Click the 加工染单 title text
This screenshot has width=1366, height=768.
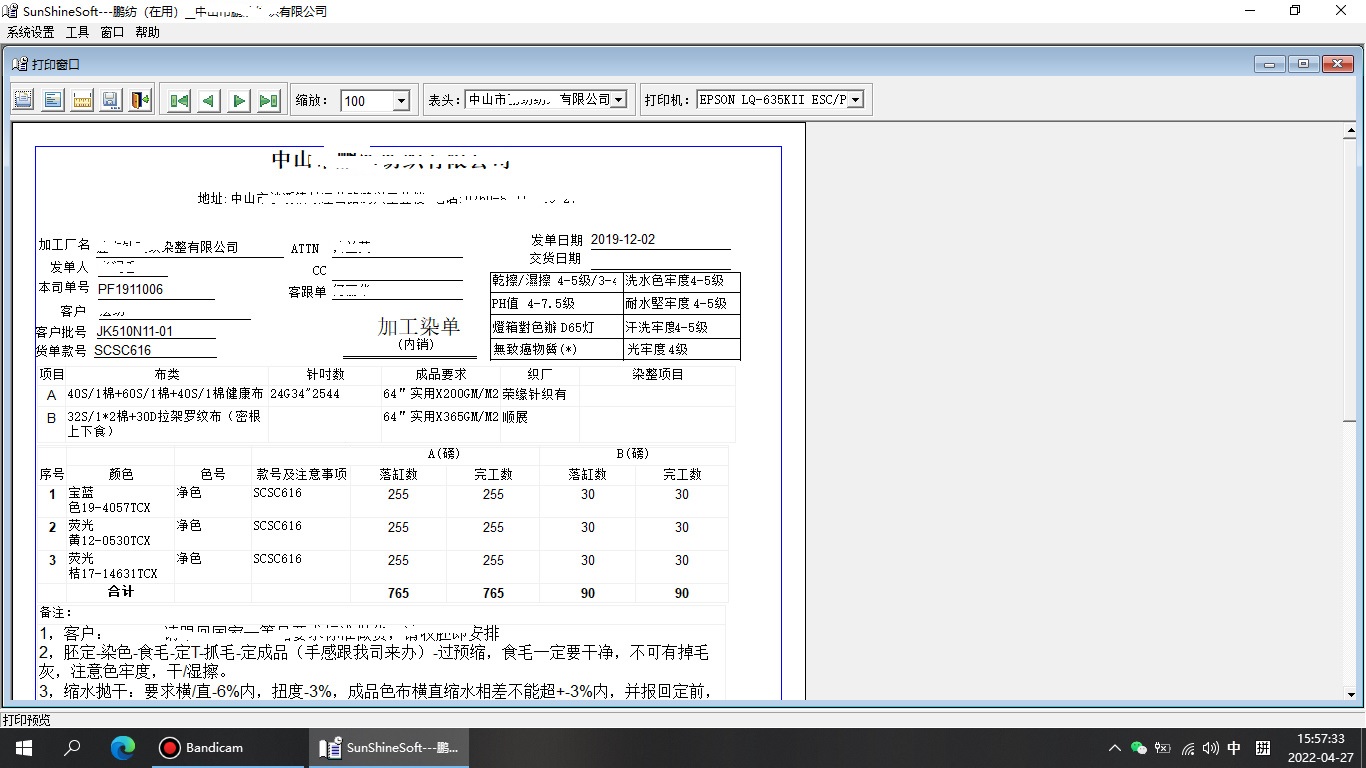tap(419, 326)
